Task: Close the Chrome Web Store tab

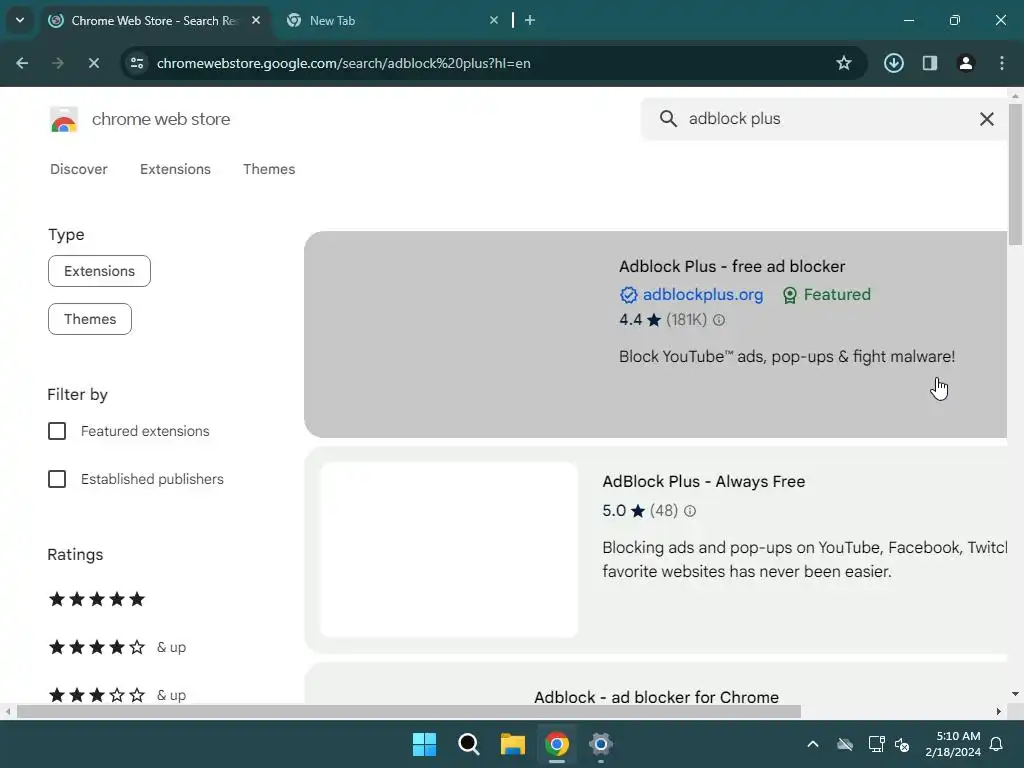Action: [x=256, y=20]
